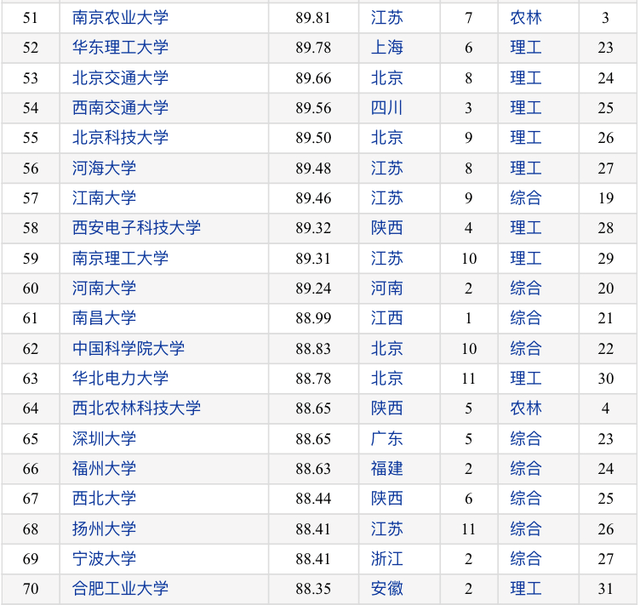Viewport: 640px width, 605px height.
Task: Select the score 88.35
Action: click(x=313, y=589)
